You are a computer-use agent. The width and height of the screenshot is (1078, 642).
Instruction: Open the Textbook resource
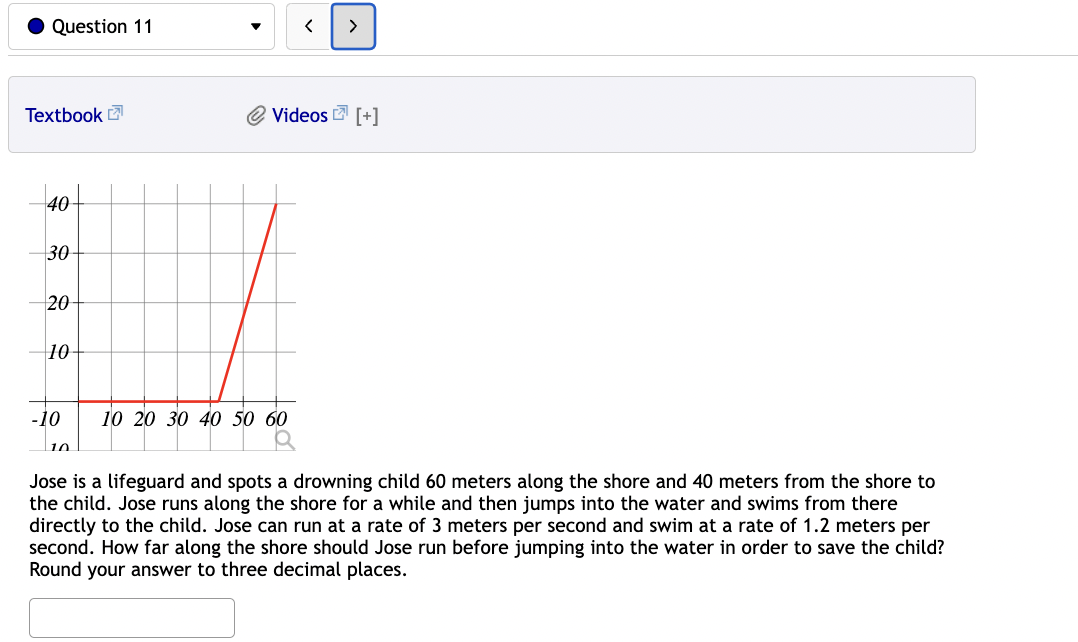[x=63, y=115]
